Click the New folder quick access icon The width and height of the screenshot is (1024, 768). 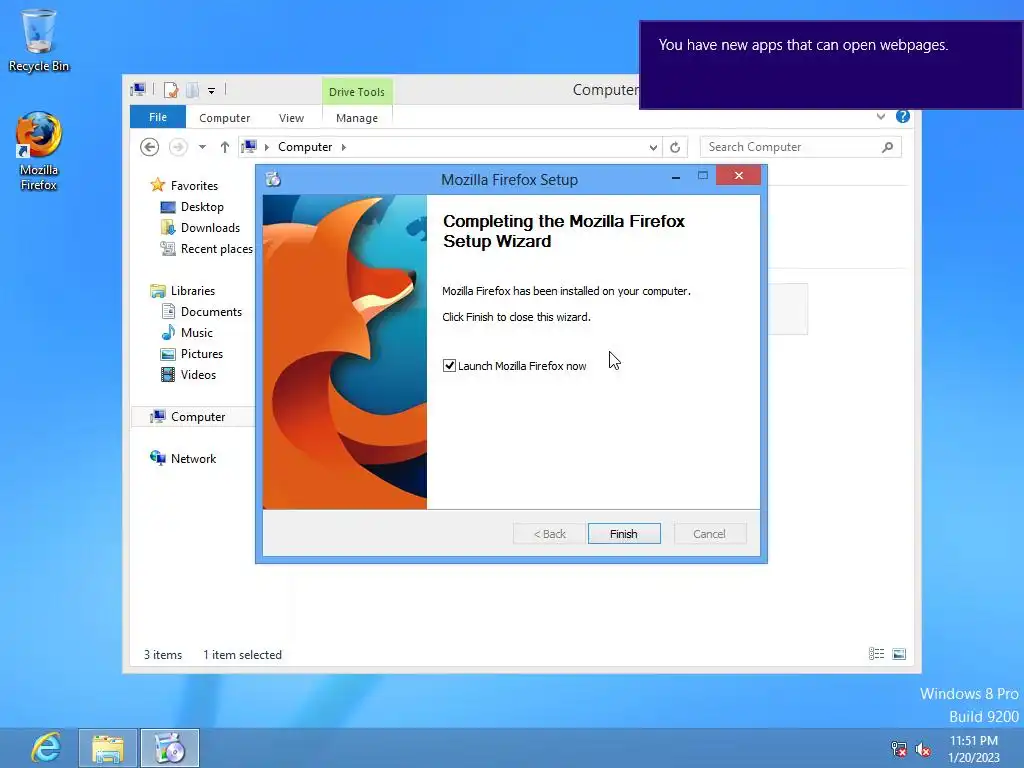click(x=193, y=90)
